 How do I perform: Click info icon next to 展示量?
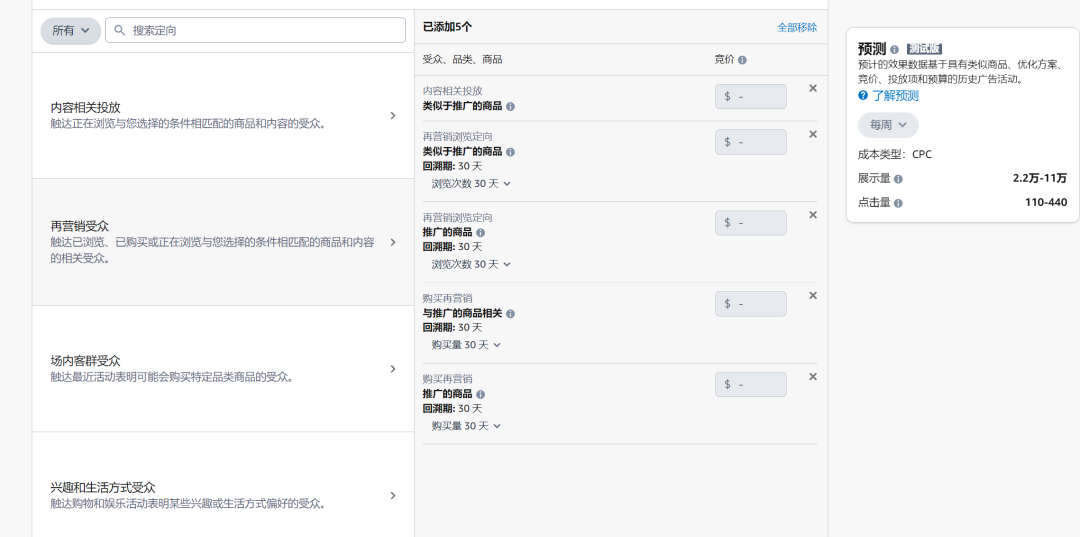point(898,179)
